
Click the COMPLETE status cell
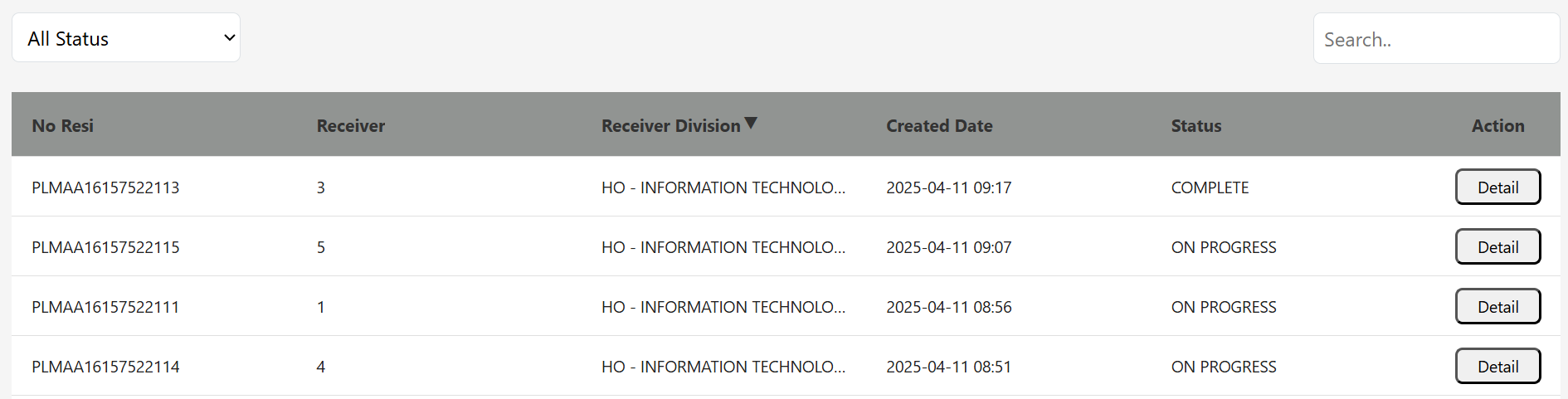pos(1210,187)
